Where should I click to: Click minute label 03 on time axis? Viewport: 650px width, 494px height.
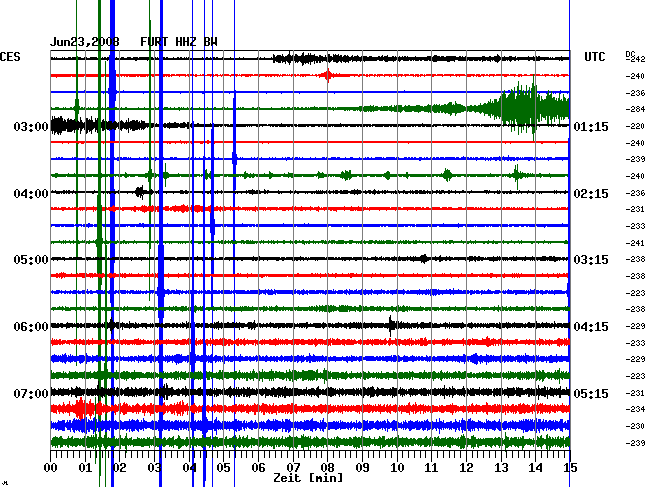[x=154, y=468]
